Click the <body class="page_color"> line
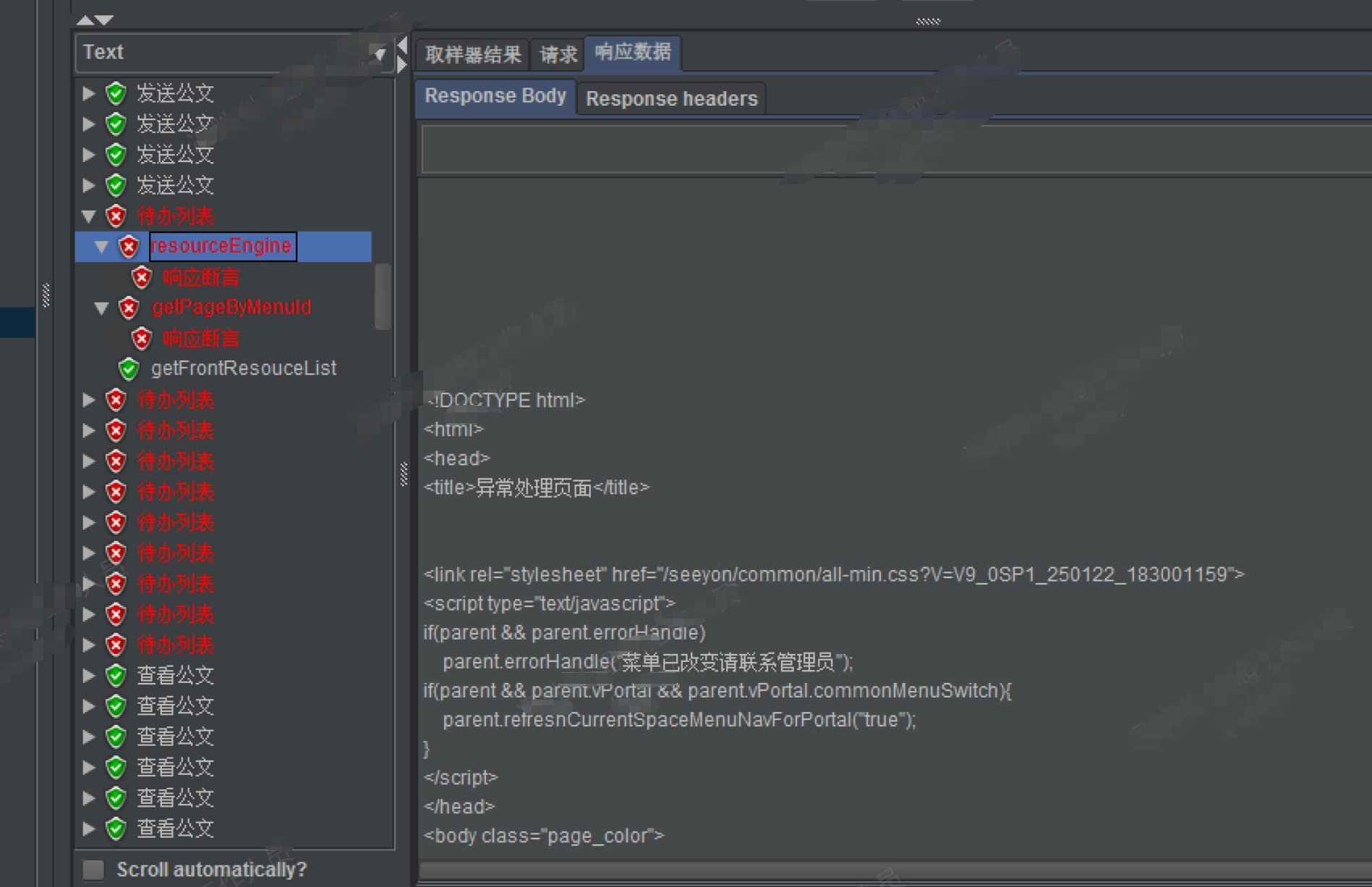This screenshot has height=887, width=1372. click(544, 836)
